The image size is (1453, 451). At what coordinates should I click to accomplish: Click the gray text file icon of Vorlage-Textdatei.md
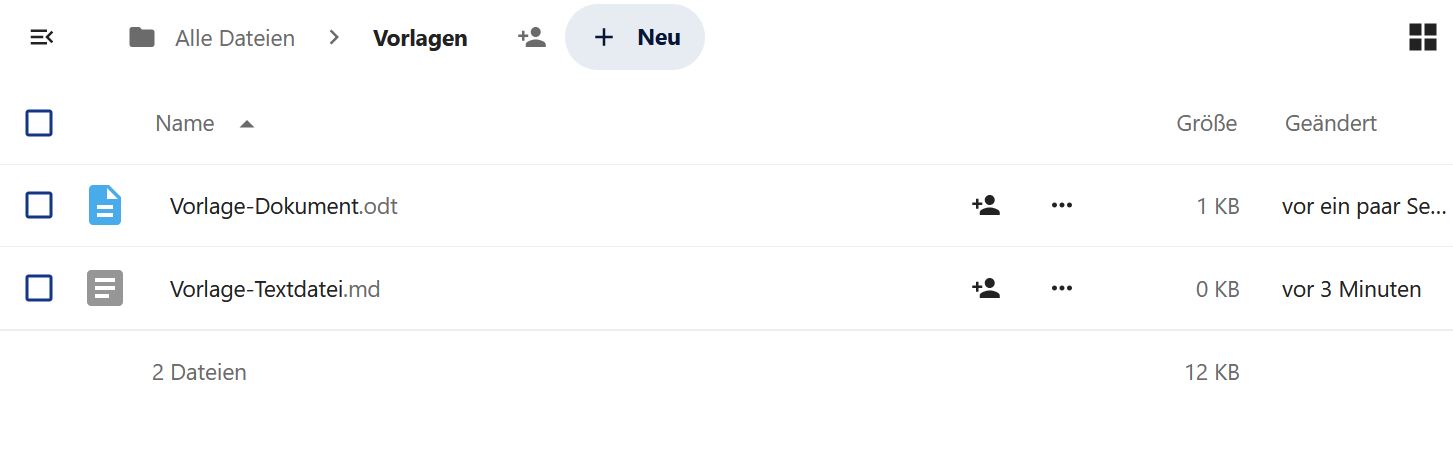[105, 288]
